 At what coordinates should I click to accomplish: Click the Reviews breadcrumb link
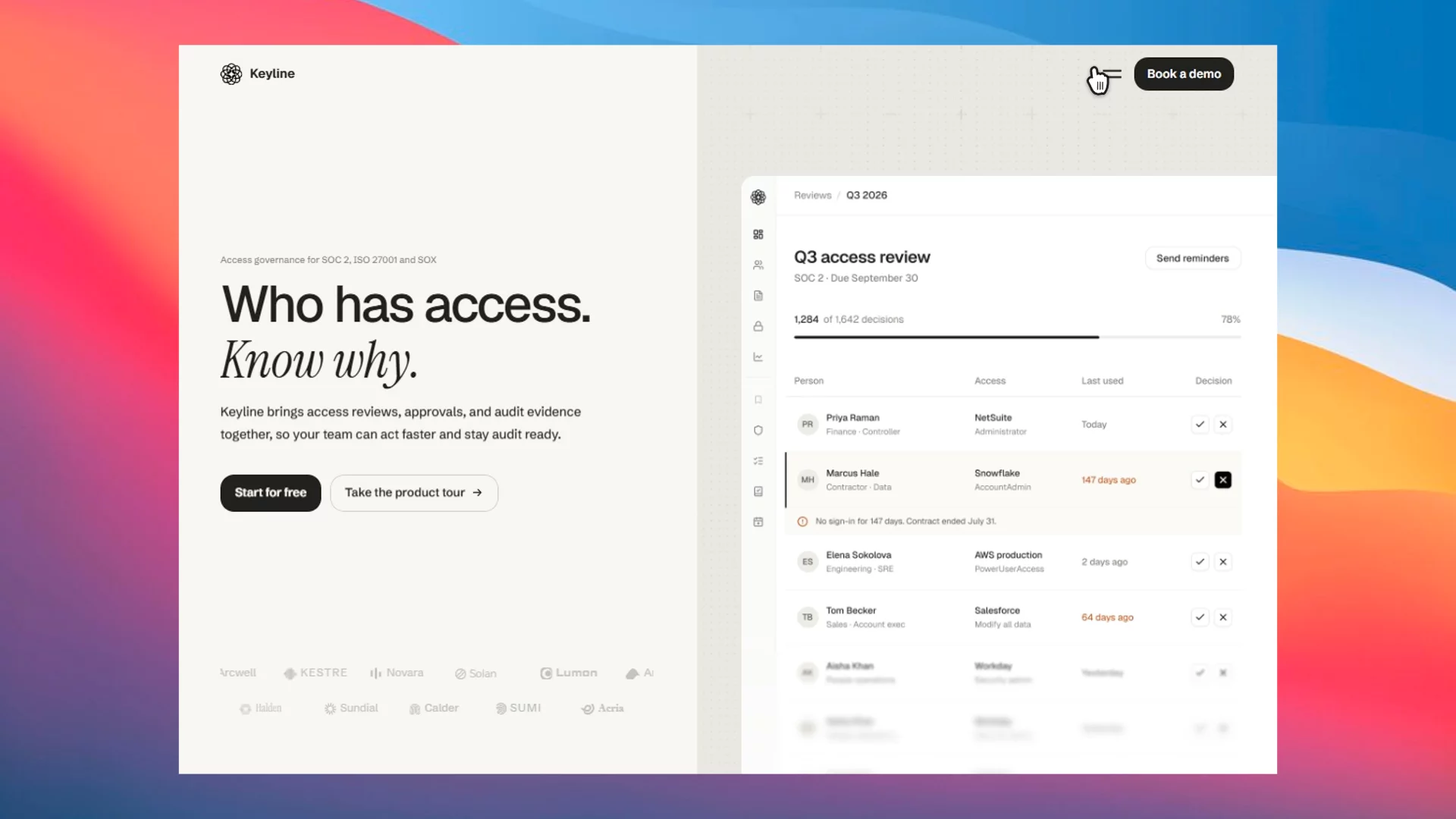(x=812, y=195)
